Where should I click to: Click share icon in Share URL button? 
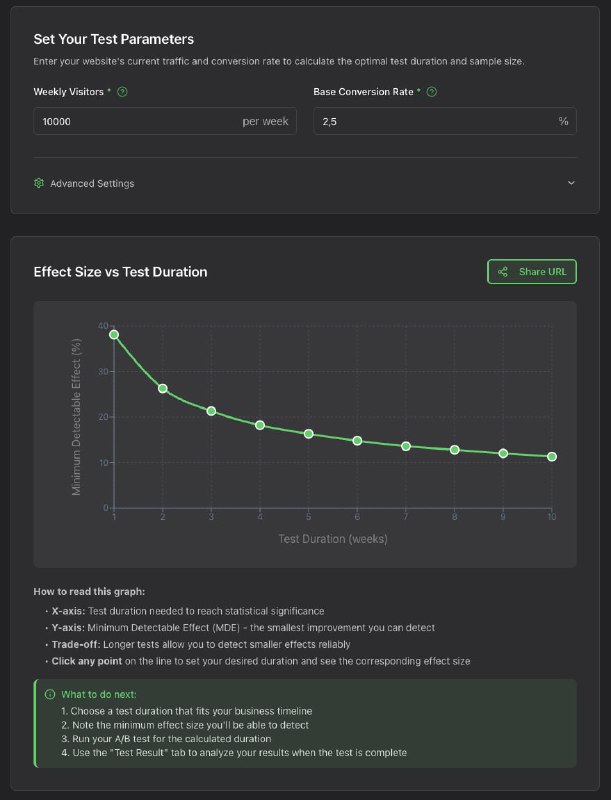pos(503,272)
